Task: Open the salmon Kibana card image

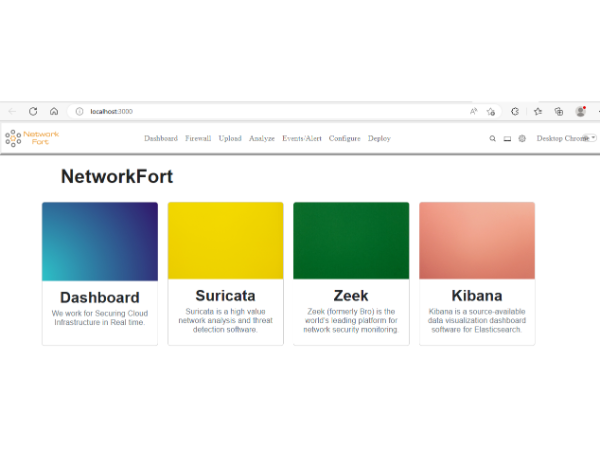Action: click(x=477, y=241)
